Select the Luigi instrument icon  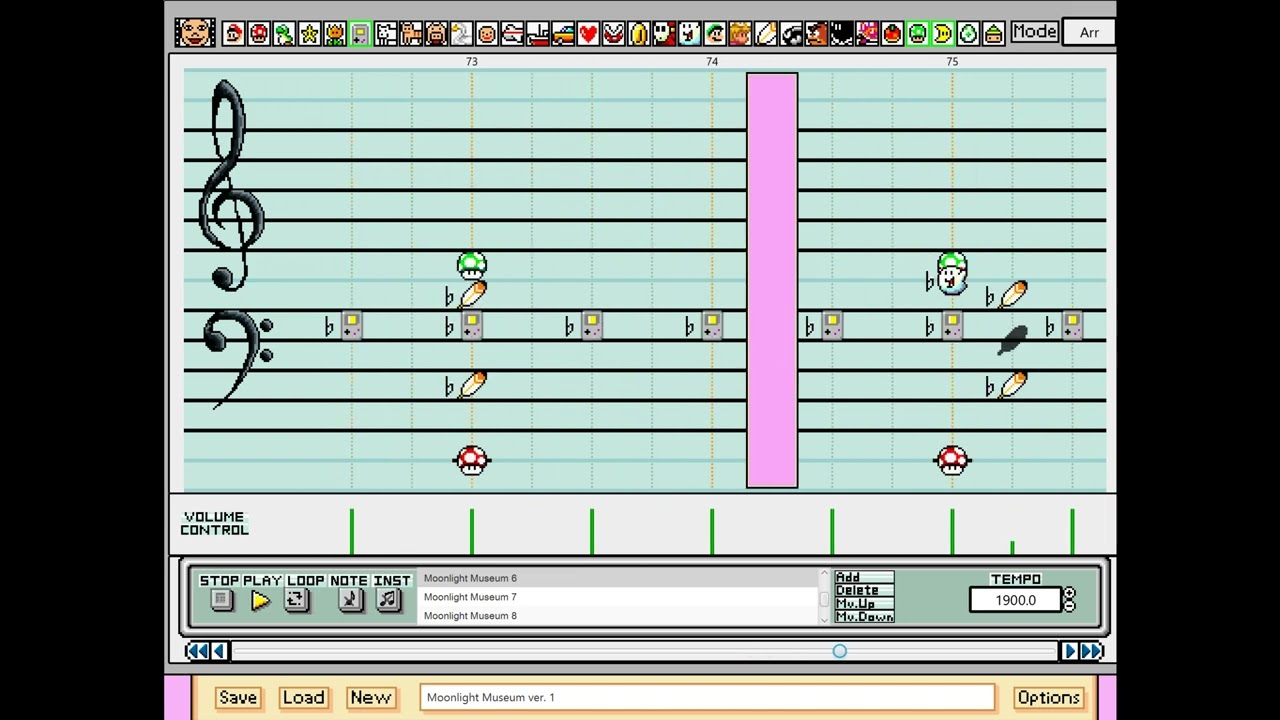click(x=714, y=34)
